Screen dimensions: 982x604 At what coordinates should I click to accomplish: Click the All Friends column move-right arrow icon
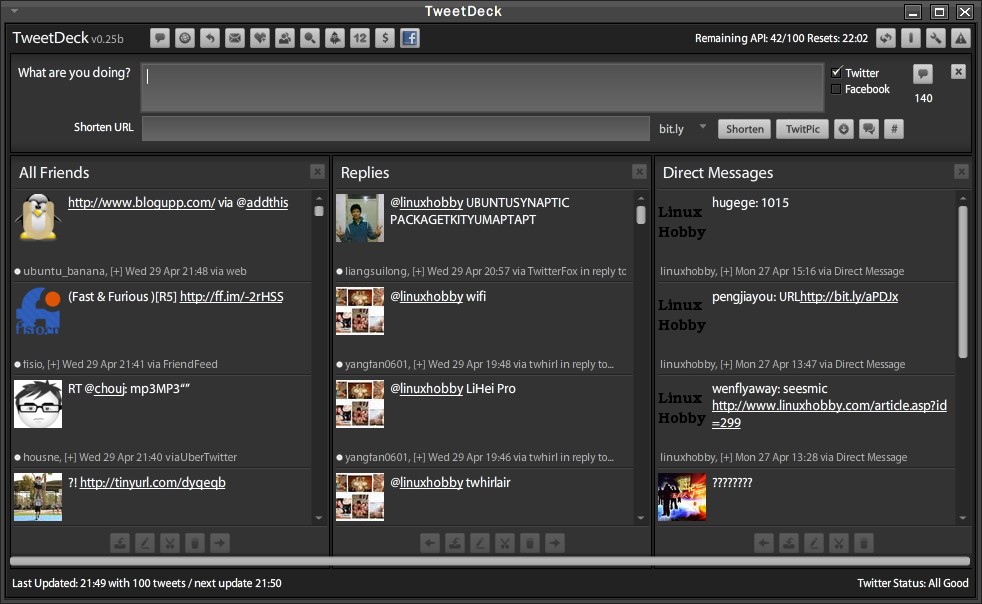pyautogui.click(x=220, y=543)
